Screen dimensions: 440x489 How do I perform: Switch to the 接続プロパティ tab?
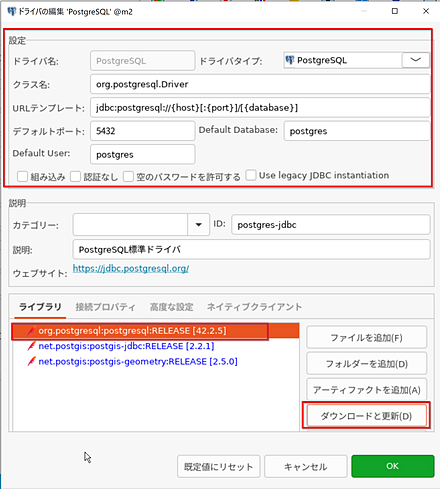105,307
